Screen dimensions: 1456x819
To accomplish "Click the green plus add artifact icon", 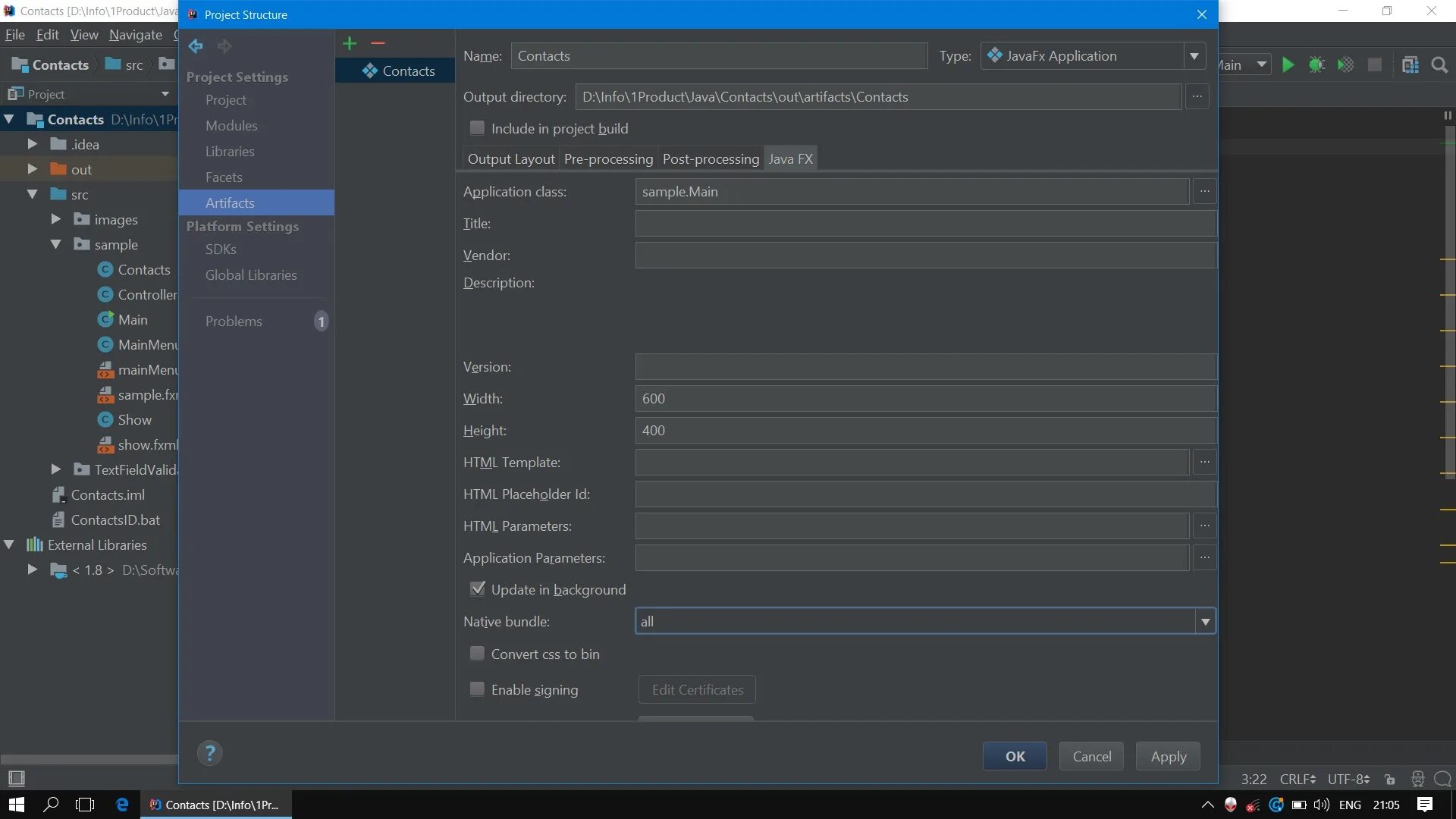I will 350,43.
